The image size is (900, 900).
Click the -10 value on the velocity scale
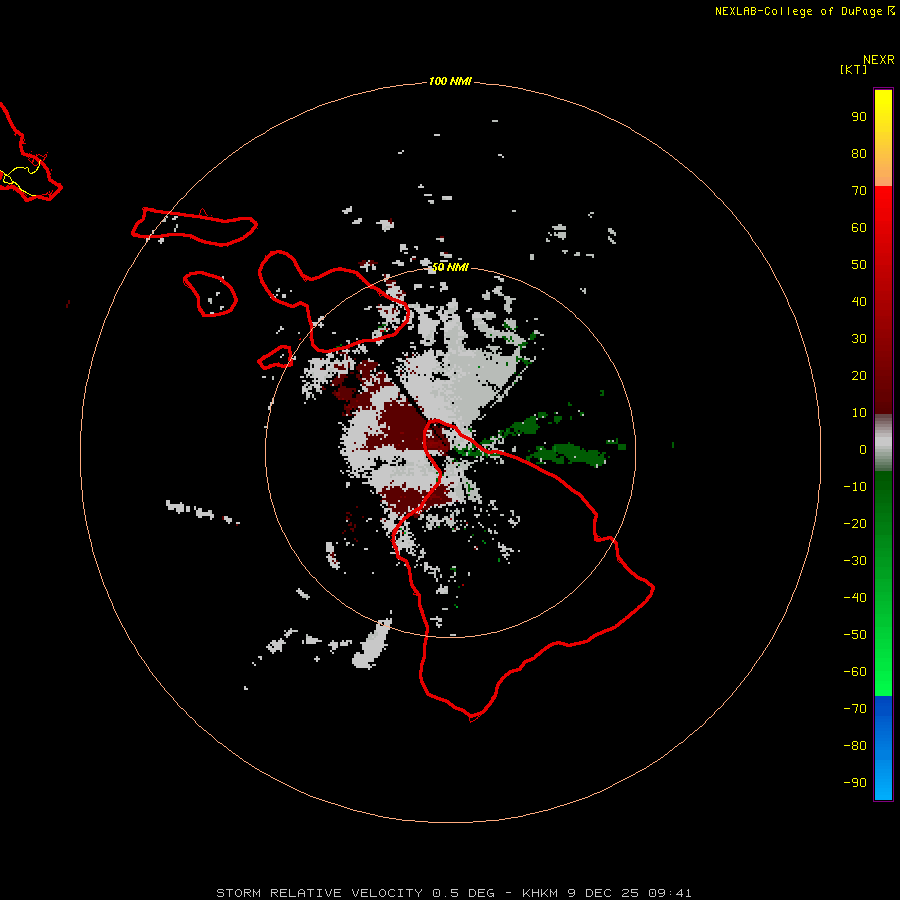click(855, 487)
